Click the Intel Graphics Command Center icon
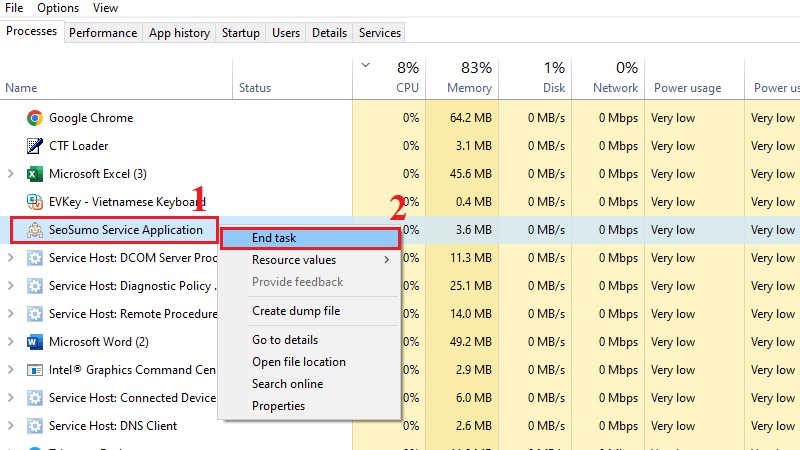Screen dimensions: 800x450 pos(35,370)
